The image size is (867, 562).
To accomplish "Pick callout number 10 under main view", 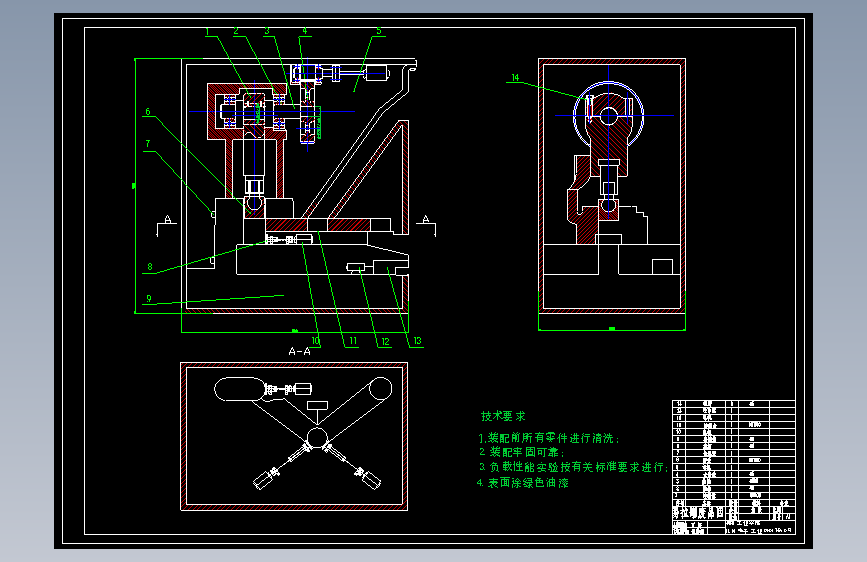I will [x=315, y=341].
